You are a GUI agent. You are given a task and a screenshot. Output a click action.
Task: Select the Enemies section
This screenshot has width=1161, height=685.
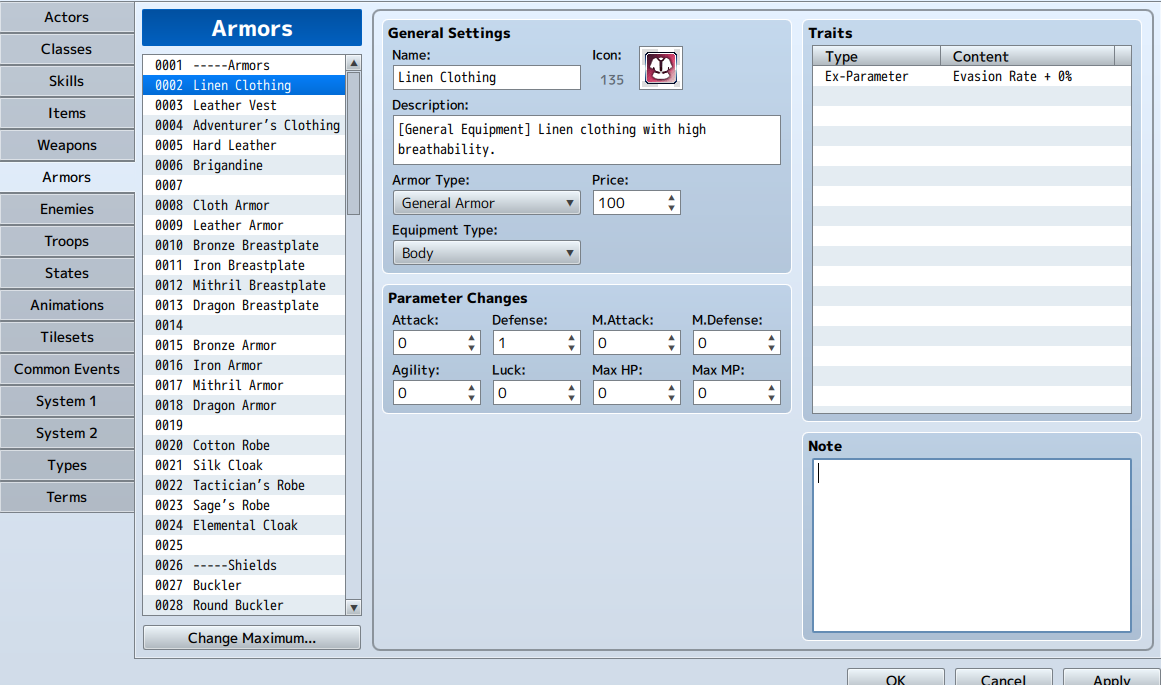(67, 209)
